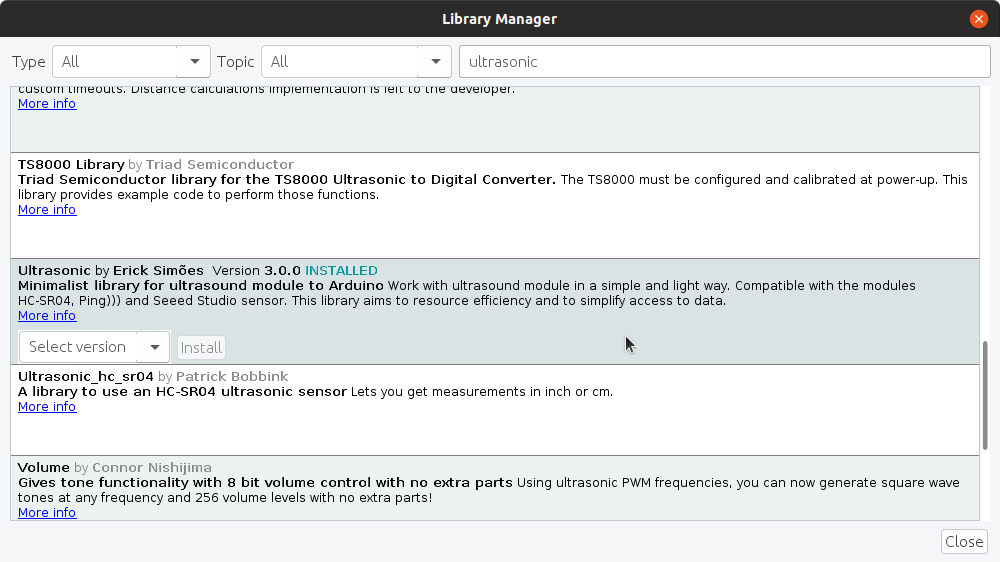The image size is (1000, 562).
Task: Click the Install button for Ultrasonic
Action: (201, 348)
